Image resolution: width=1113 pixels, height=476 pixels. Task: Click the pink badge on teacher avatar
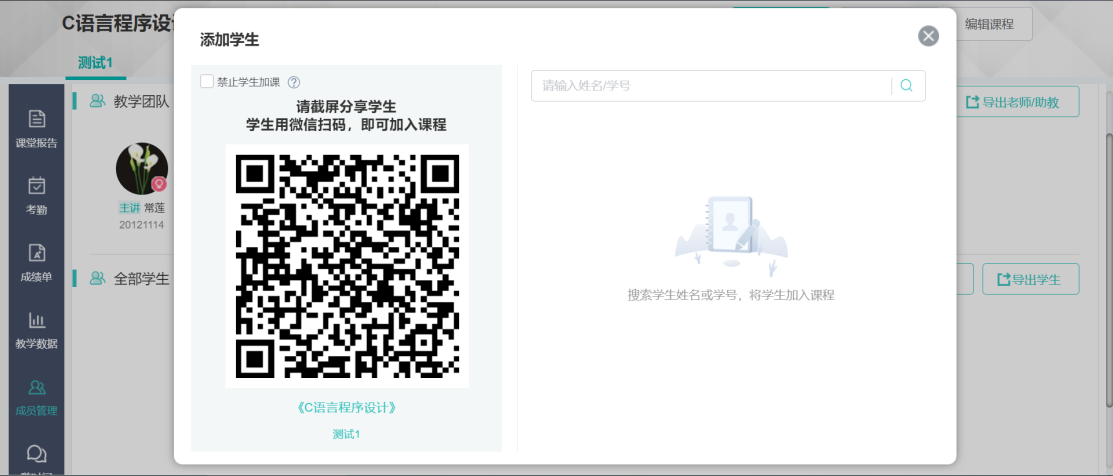[x=160, y=184]
